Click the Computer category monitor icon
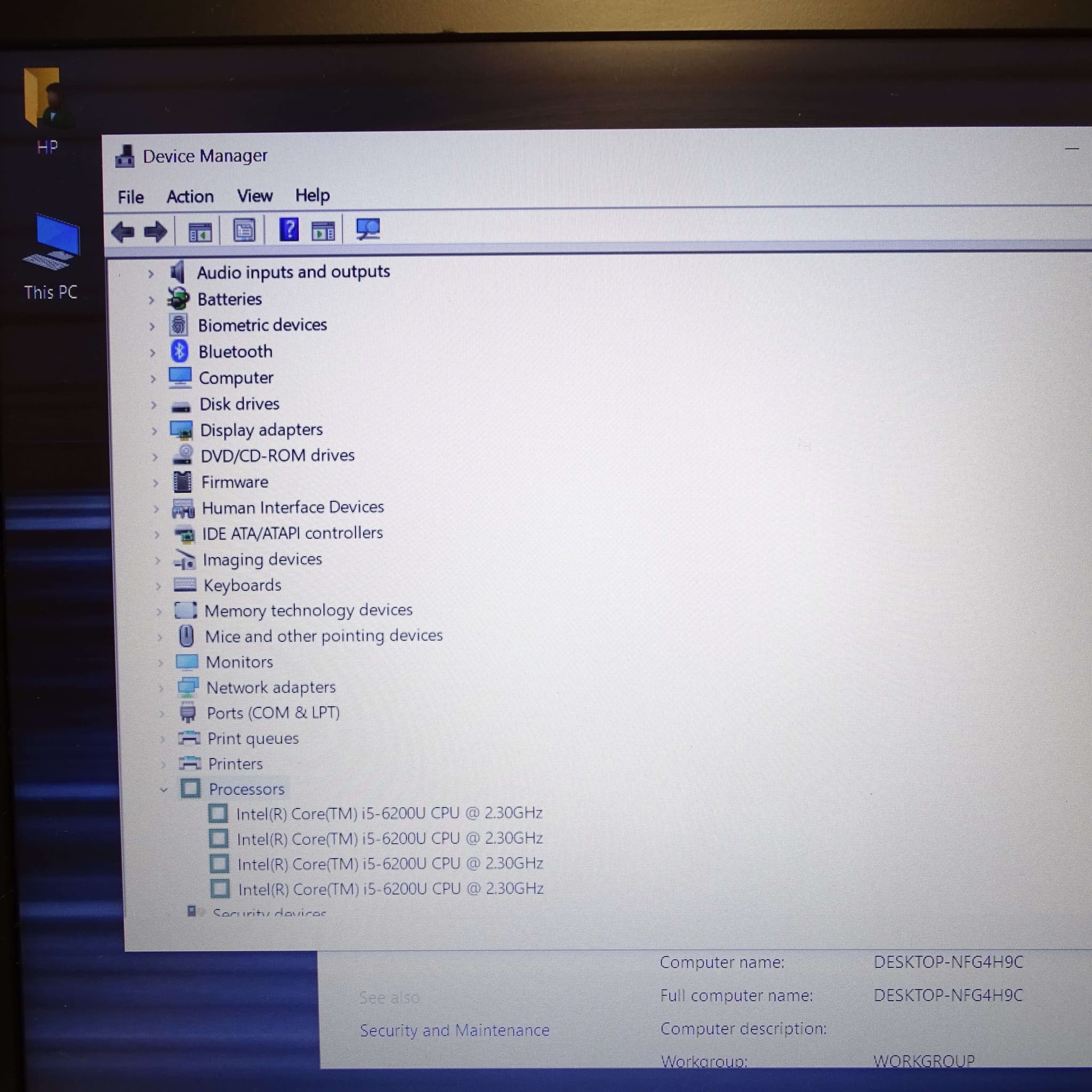This screenshot has width=1092, height=1092. pos(180,378)
